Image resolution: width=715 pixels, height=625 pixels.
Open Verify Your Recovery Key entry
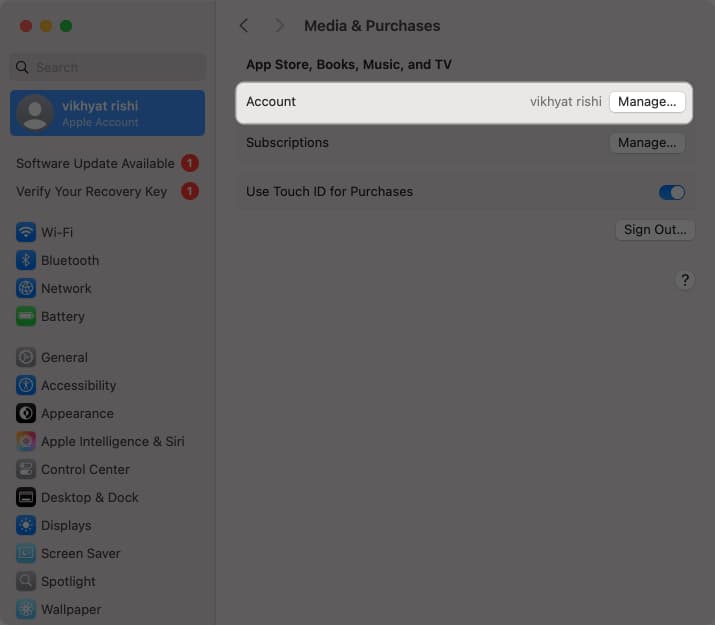tap(92, 191)
